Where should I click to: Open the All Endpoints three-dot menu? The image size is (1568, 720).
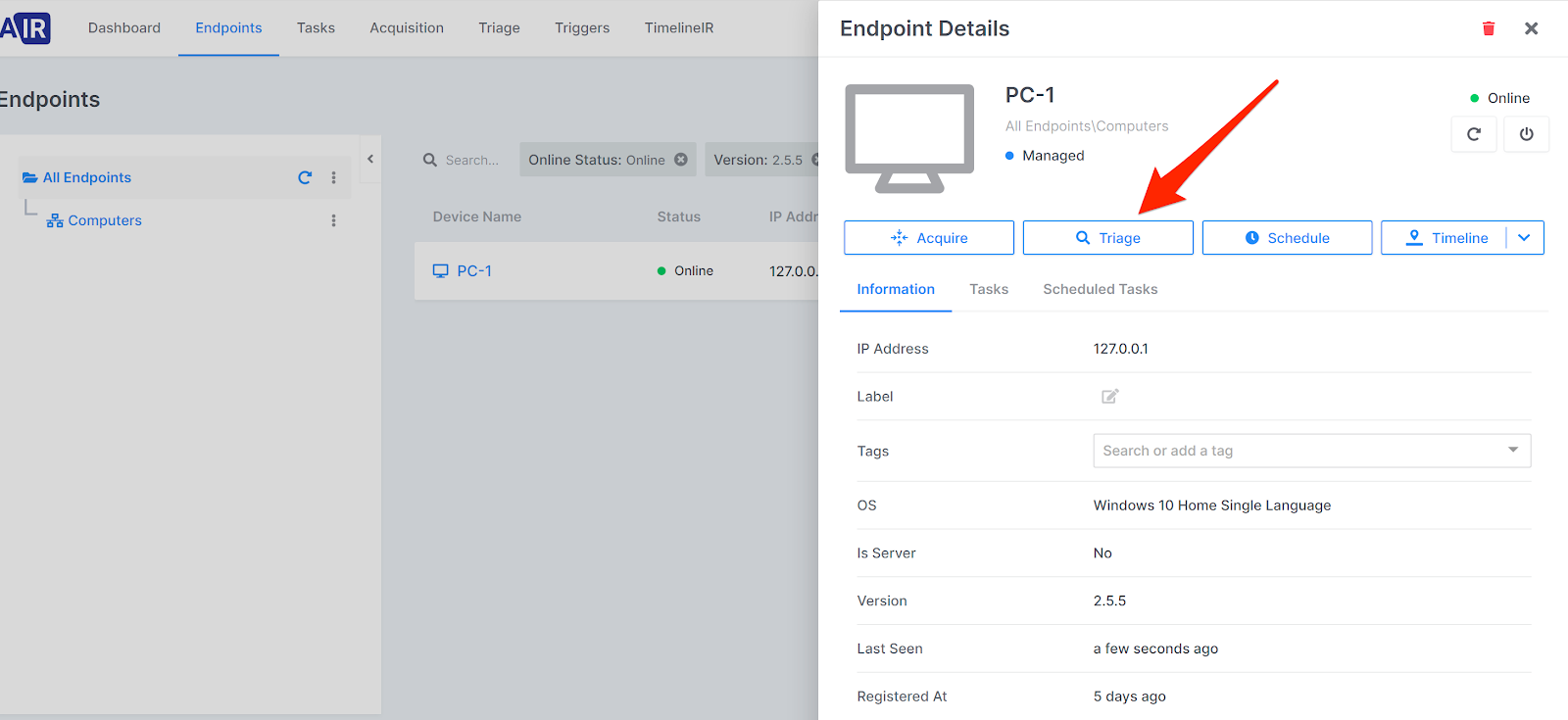click(x=333, y=177)
